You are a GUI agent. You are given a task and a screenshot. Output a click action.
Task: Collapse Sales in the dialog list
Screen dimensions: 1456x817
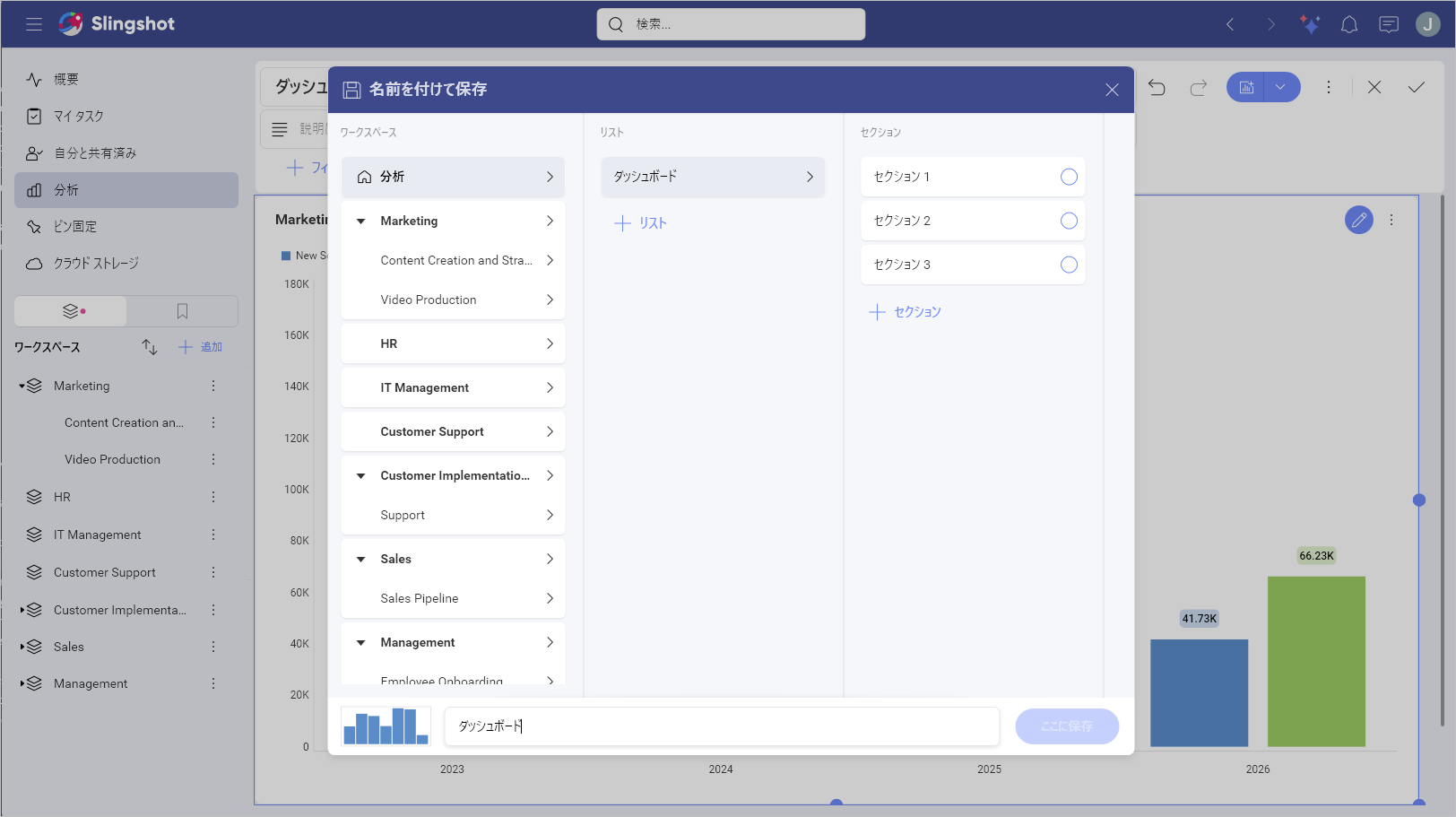(x=360, y=560)
